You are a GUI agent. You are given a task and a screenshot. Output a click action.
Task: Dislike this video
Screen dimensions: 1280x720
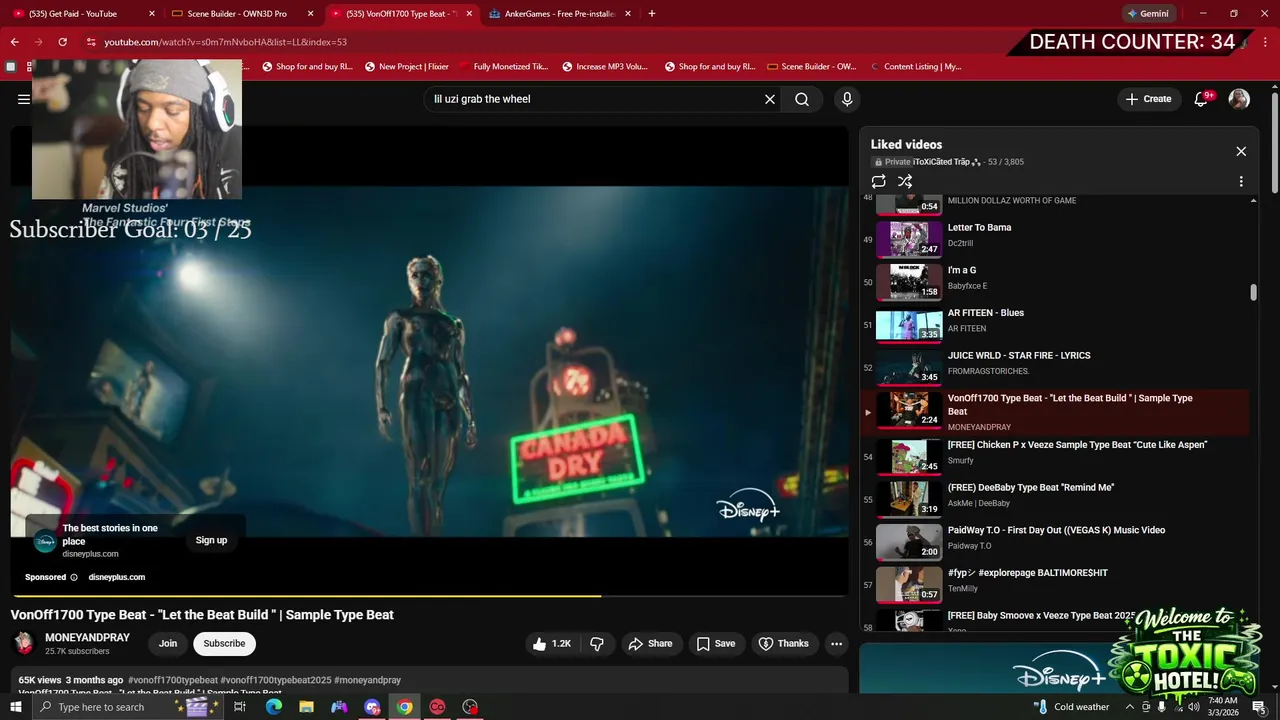click(x=597, y=644)
